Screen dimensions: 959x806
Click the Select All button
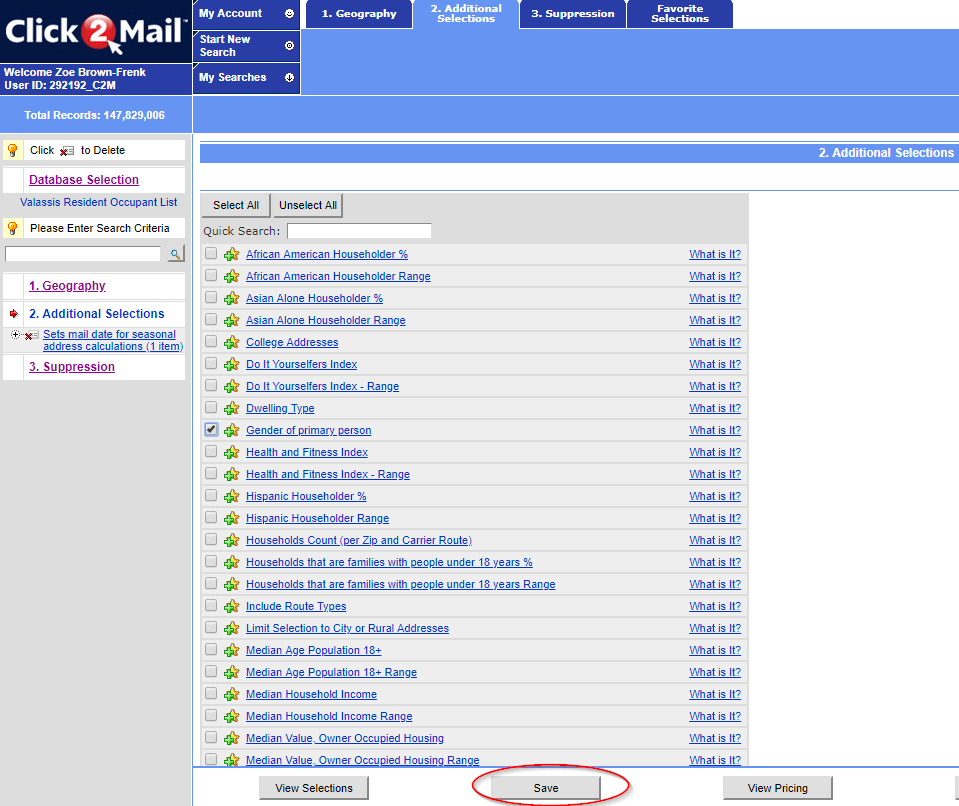click(x=235, y=205)
